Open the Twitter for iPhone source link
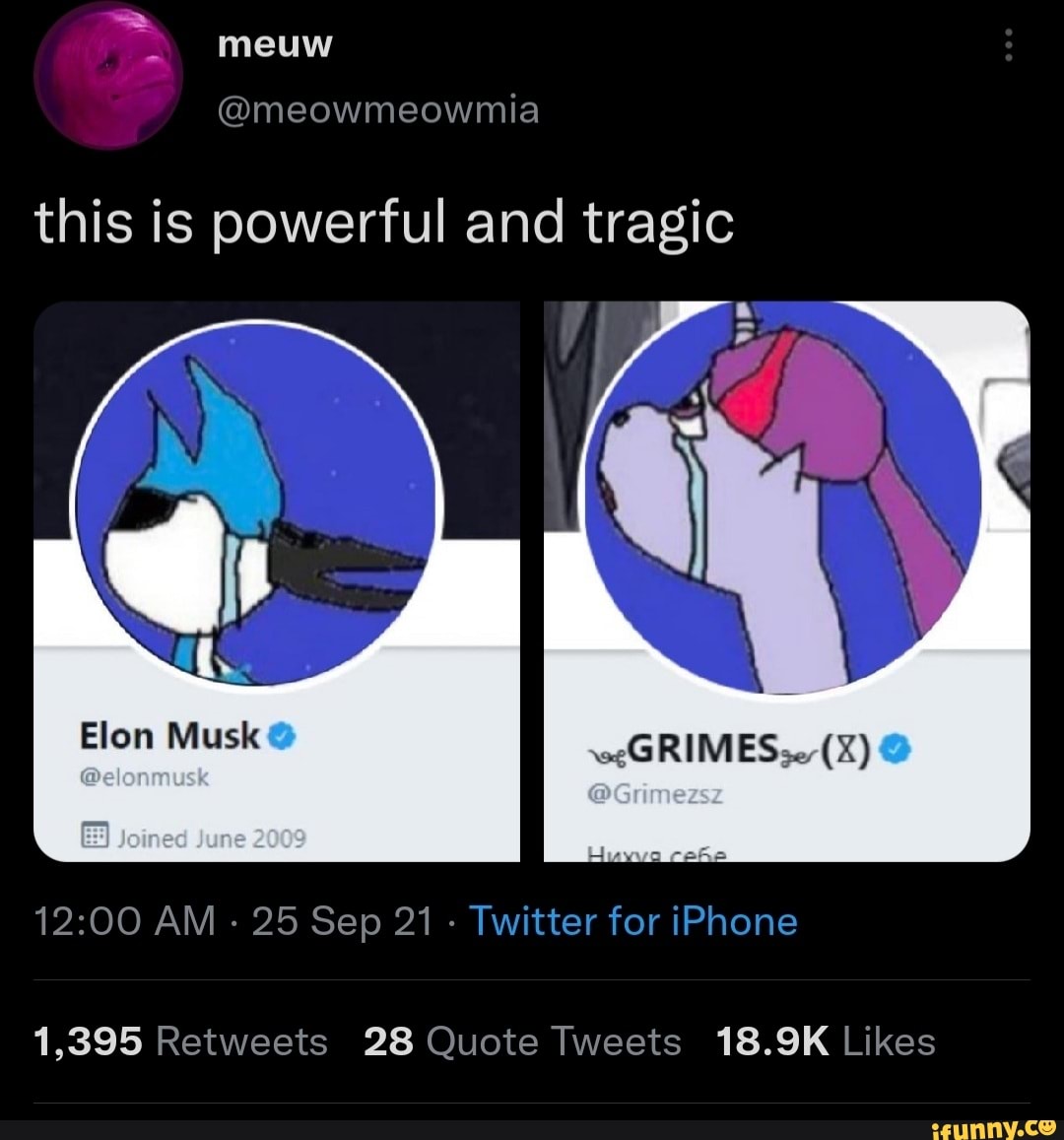 pyautogui.click(x=633, y=922)
